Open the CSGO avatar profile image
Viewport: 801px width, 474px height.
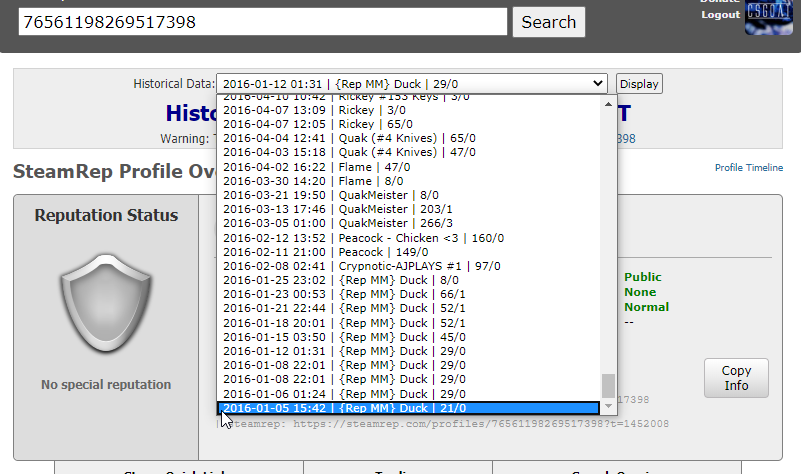pos(768,17)
